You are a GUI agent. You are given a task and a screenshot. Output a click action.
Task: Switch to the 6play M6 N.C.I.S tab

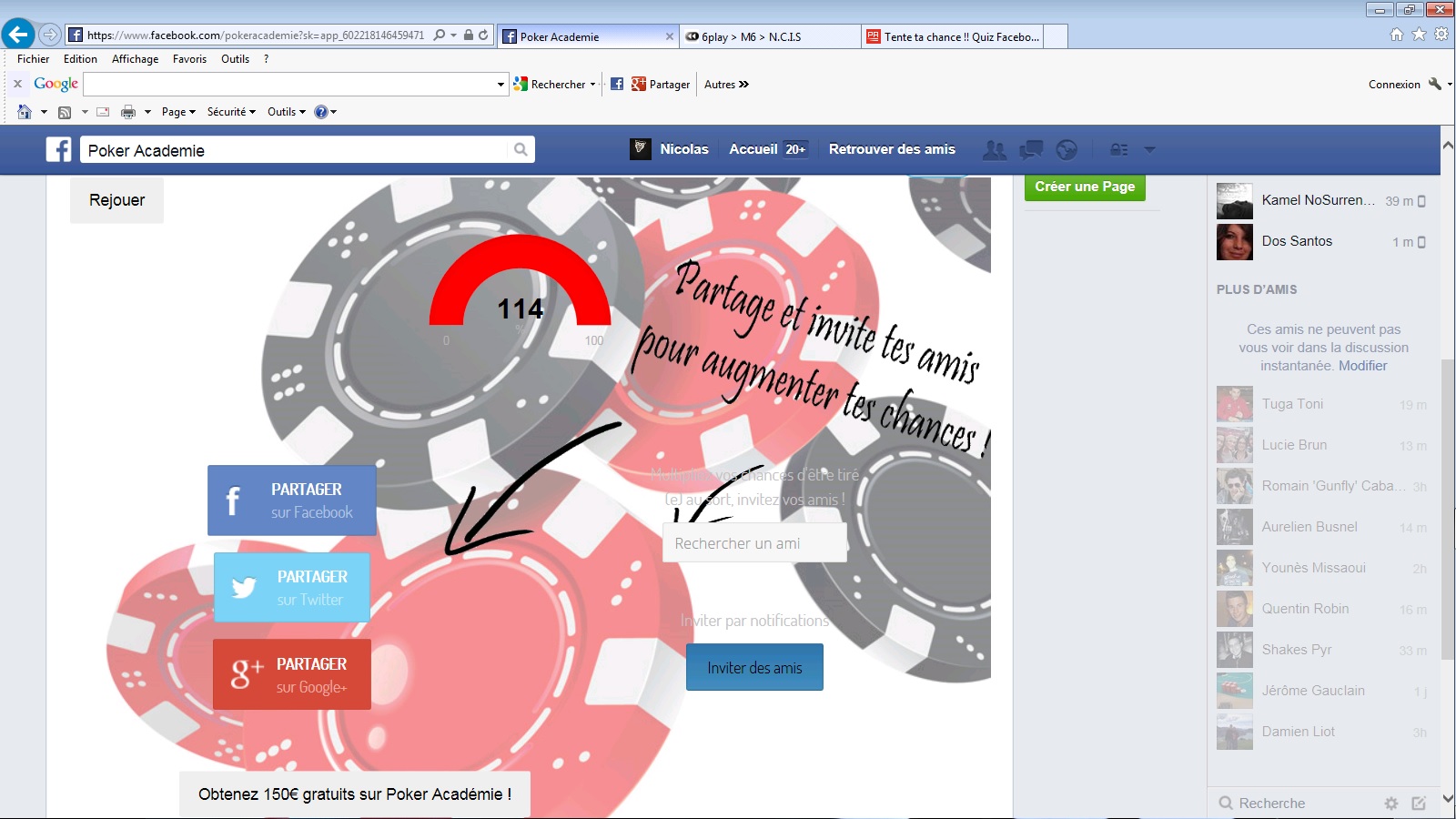771,36
